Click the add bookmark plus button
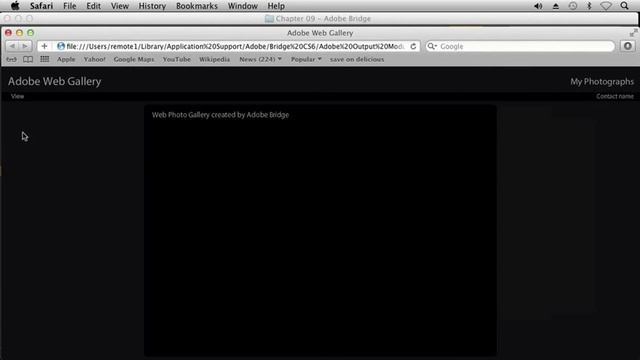 point(44,46)
